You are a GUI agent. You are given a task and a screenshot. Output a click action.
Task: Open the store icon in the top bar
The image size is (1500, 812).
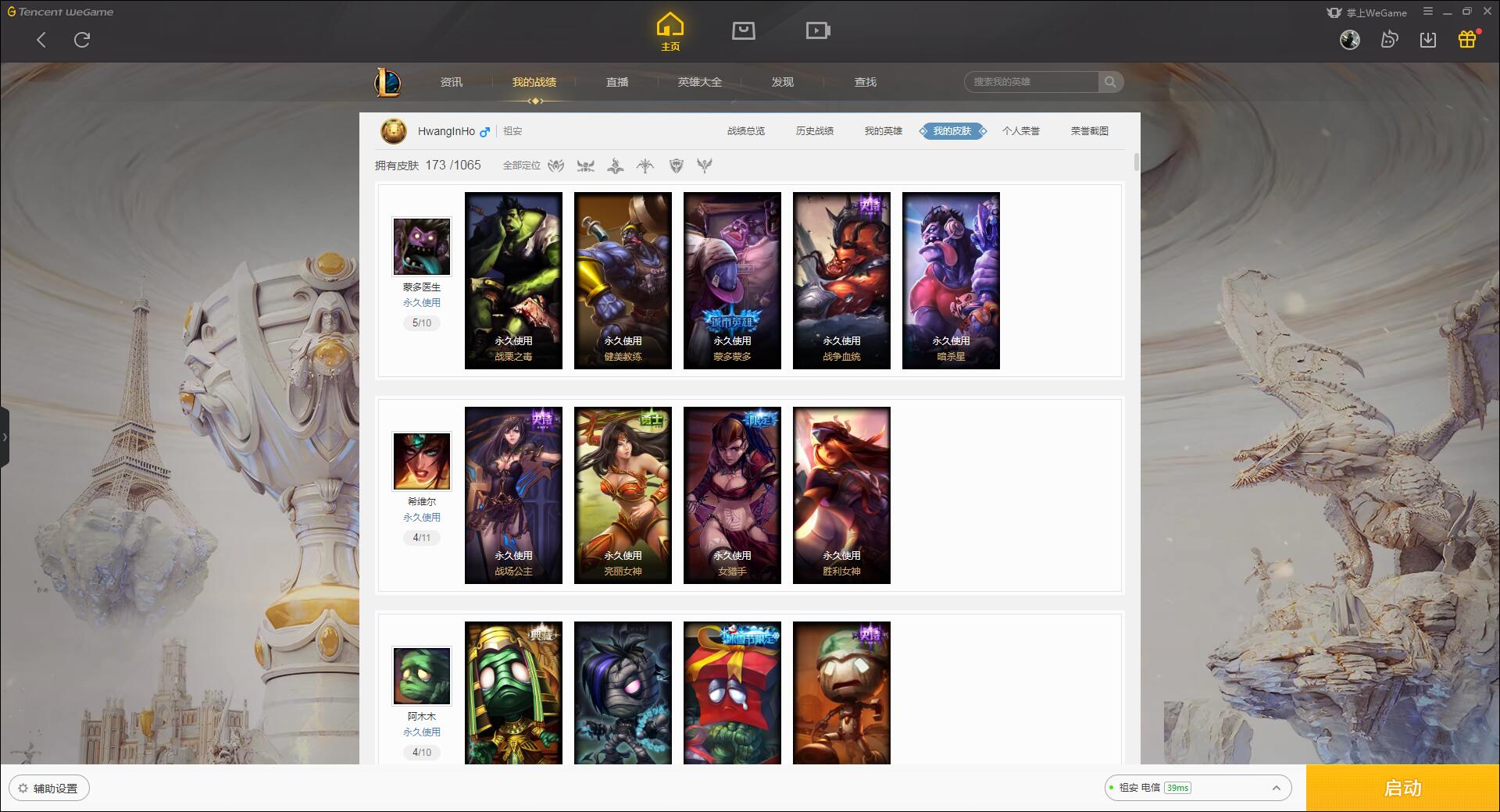[x=744, y=31]
